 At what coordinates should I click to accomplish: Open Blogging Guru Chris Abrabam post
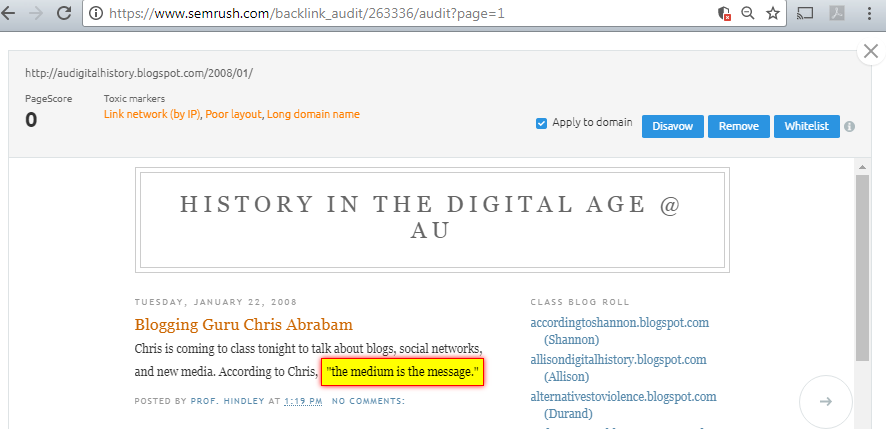(243, 325)
